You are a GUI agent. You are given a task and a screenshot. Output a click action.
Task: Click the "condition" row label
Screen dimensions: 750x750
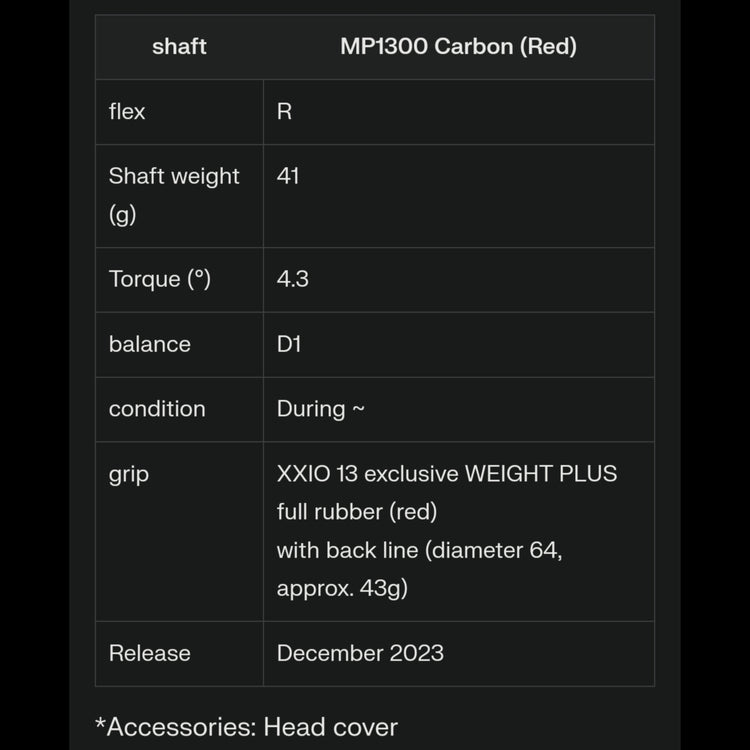(157, 409)
